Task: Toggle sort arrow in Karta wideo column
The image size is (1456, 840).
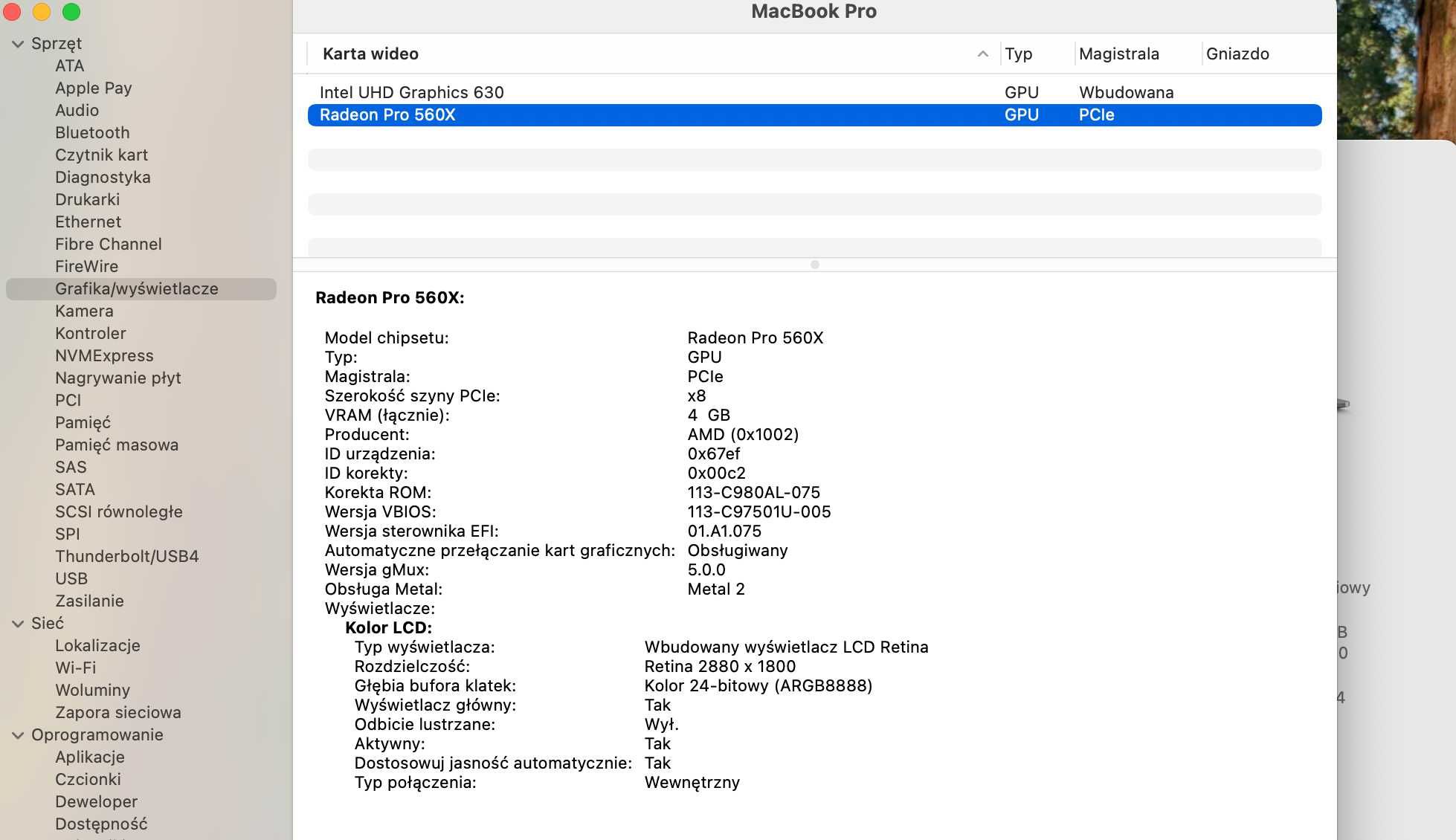Action: [x=982, y=54]
